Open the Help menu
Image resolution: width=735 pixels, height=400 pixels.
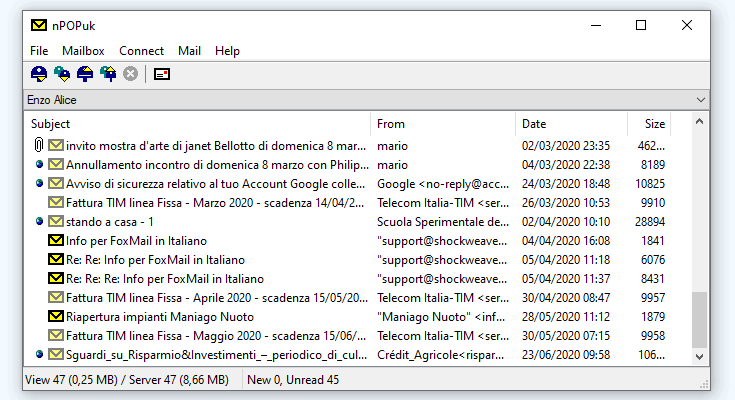point(227,51)
